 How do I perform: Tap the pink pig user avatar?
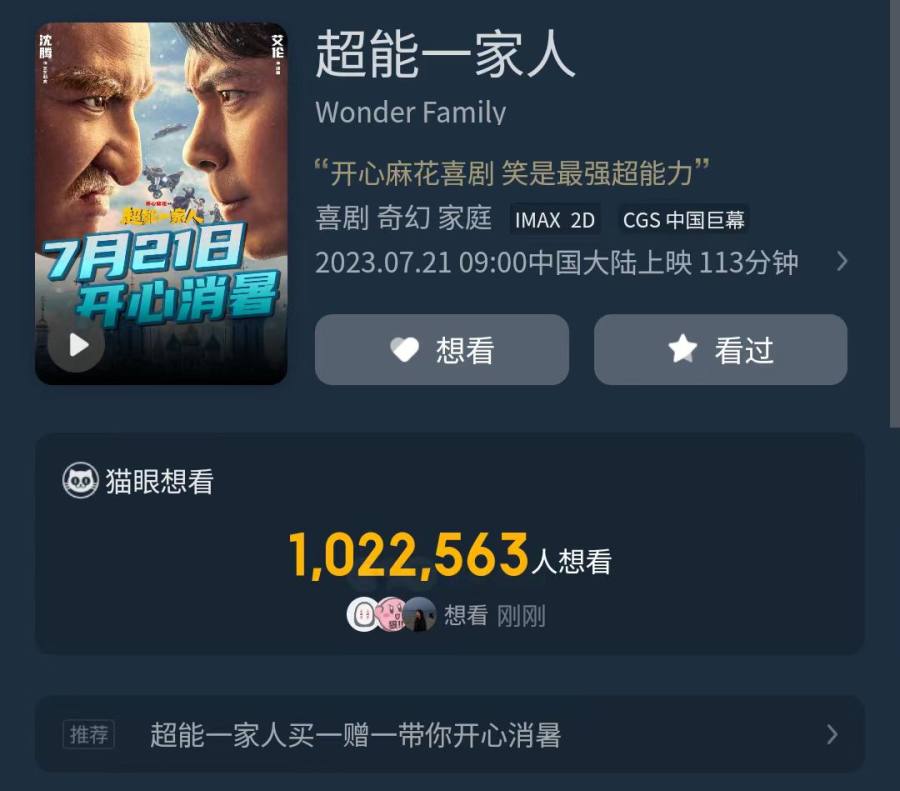coord(391,615)
